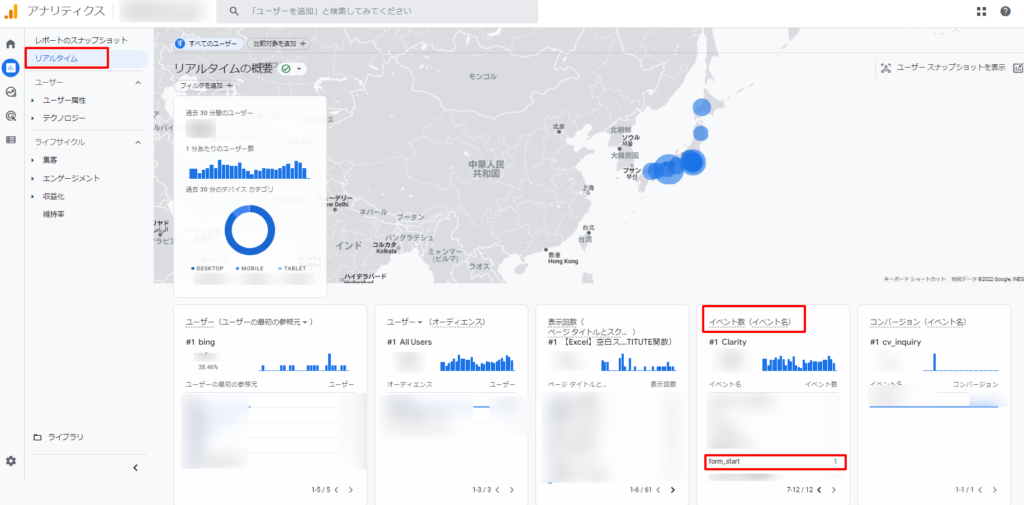Image resolution: width=1024 pixels, height=505 pixels.
Task: Click the DESKTOP legend entry
Action: (x=208, y=269)
